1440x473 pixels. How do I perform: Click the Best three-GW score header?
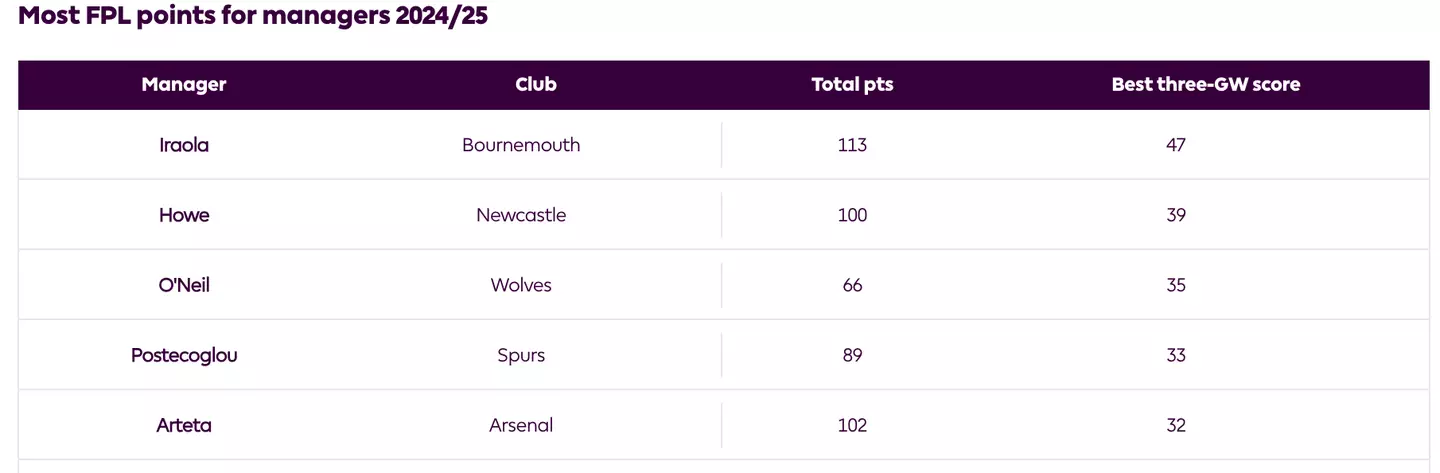click(1205, 85)
